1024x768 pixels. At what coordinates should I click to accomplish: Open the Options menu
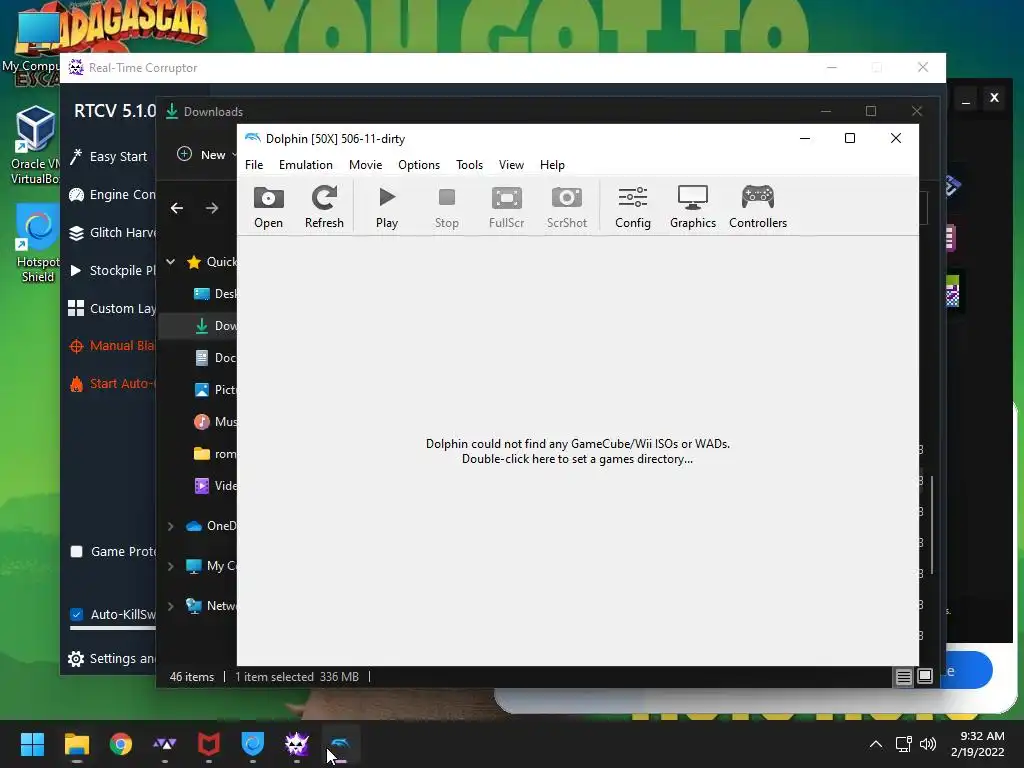click(x=419, y=165)
